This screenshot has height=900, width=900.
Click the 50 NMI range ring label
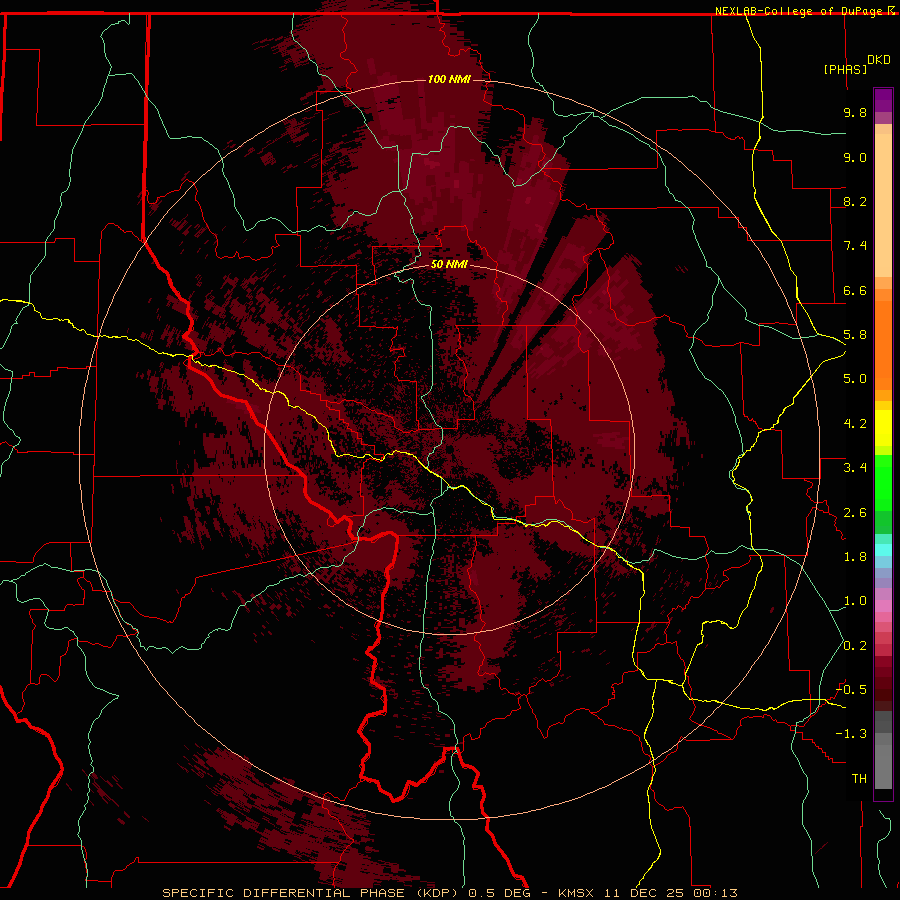tap(449, 264)
